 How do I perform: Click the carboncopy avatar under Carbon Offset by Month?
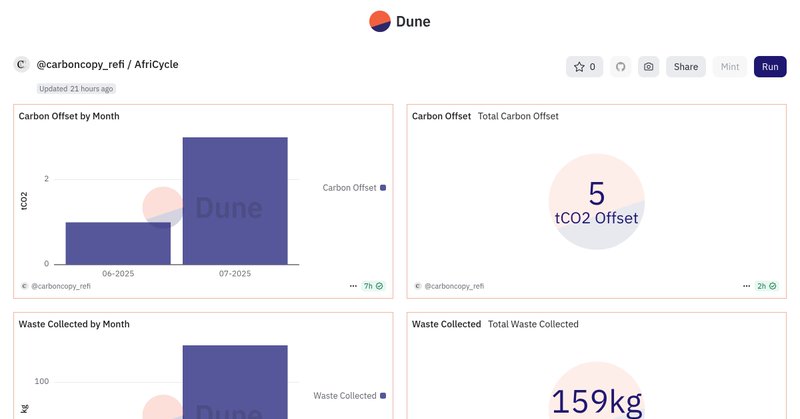[24, 286]
